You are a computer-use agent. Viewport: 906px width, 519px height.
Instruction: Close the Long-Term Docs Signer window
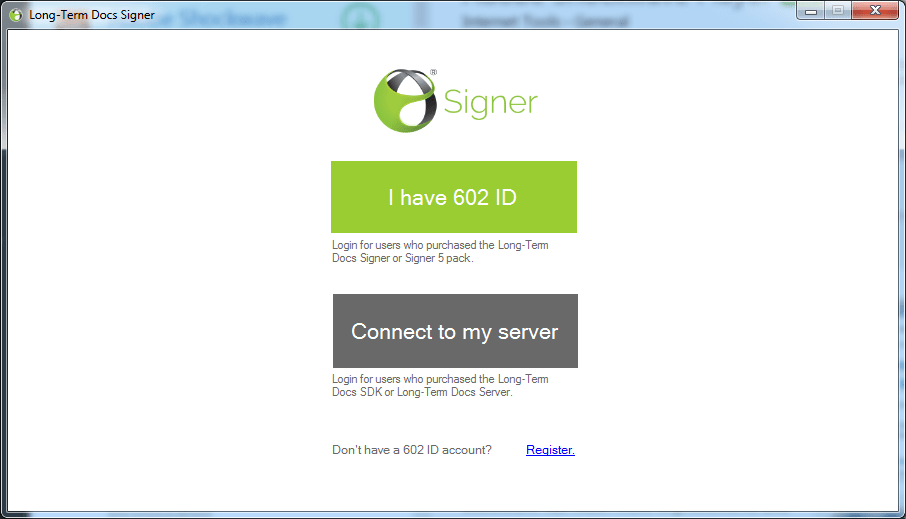point(875,10)
